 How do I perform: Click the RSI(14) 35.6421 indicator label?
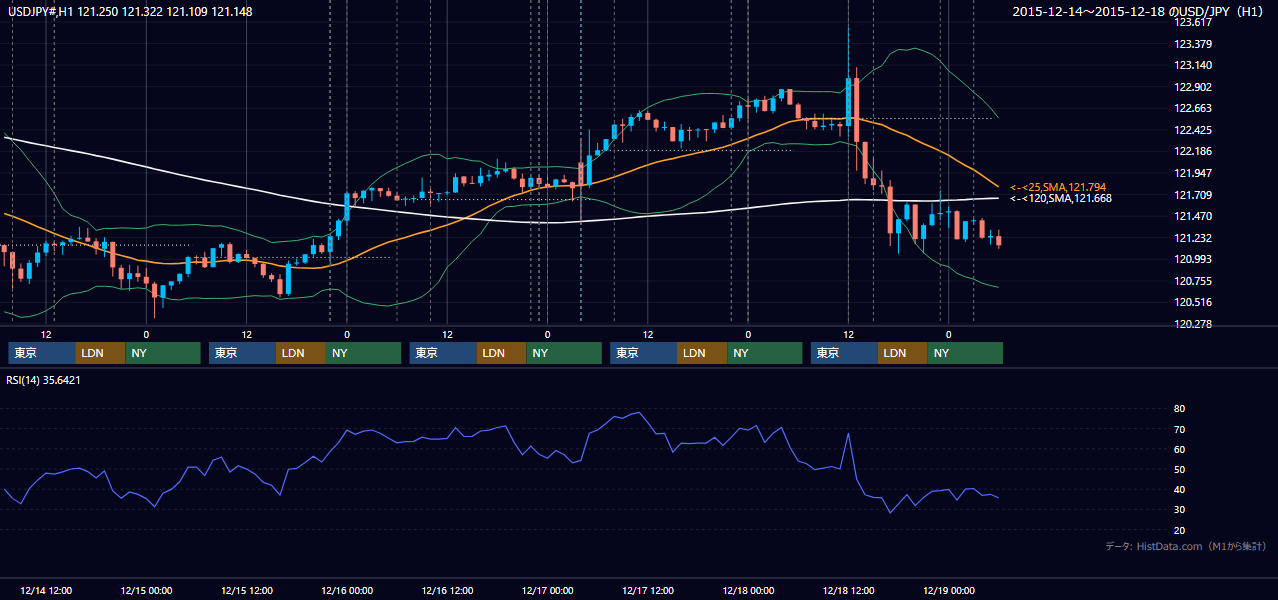43,380
